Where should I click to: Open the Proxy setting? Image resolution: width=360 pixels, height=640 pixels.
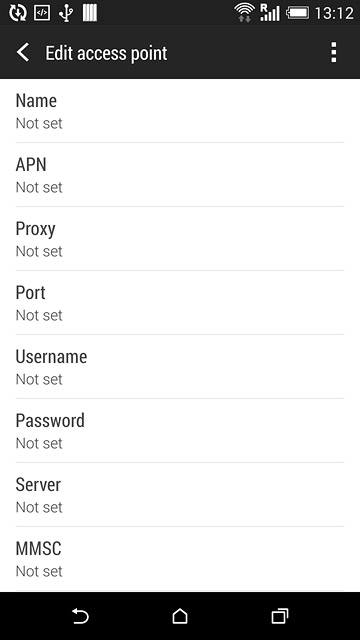click(x=180, y=239)
